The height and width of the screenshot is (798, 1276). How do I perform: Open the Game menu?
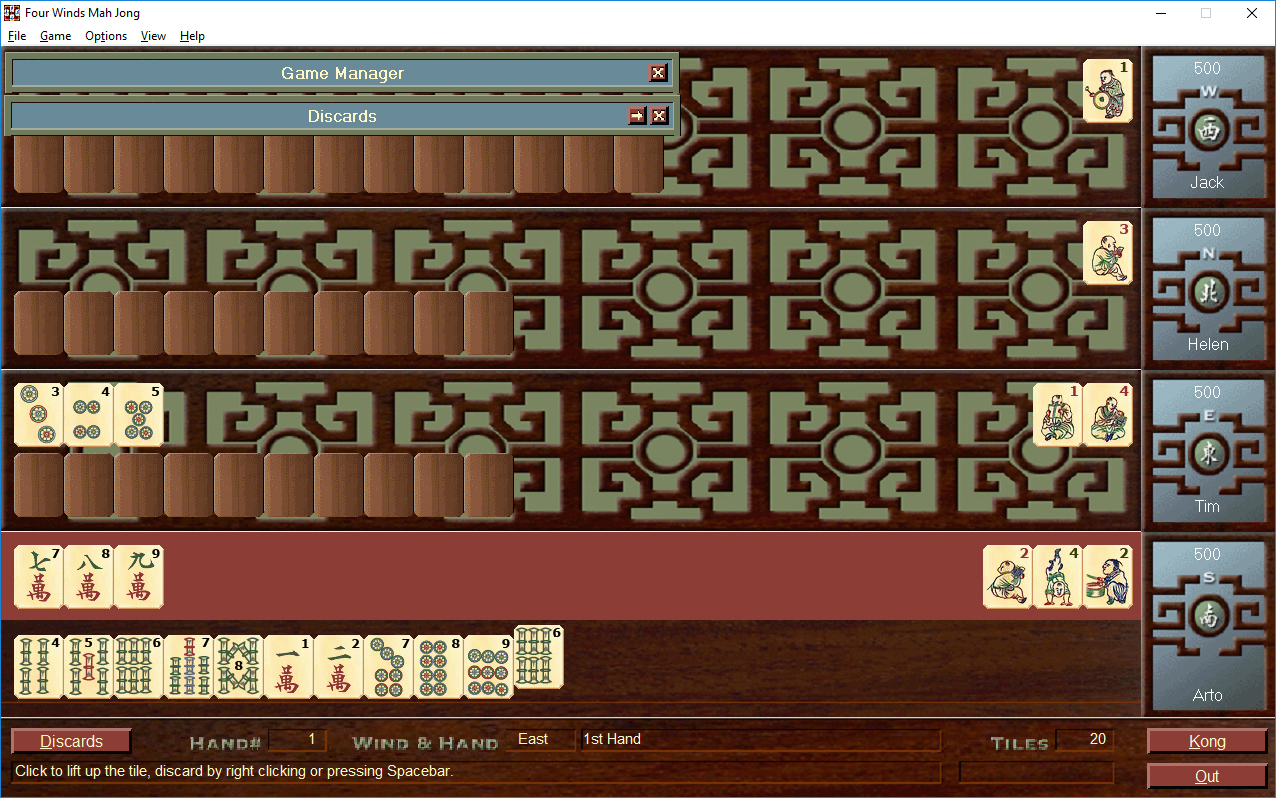(55, 36)
